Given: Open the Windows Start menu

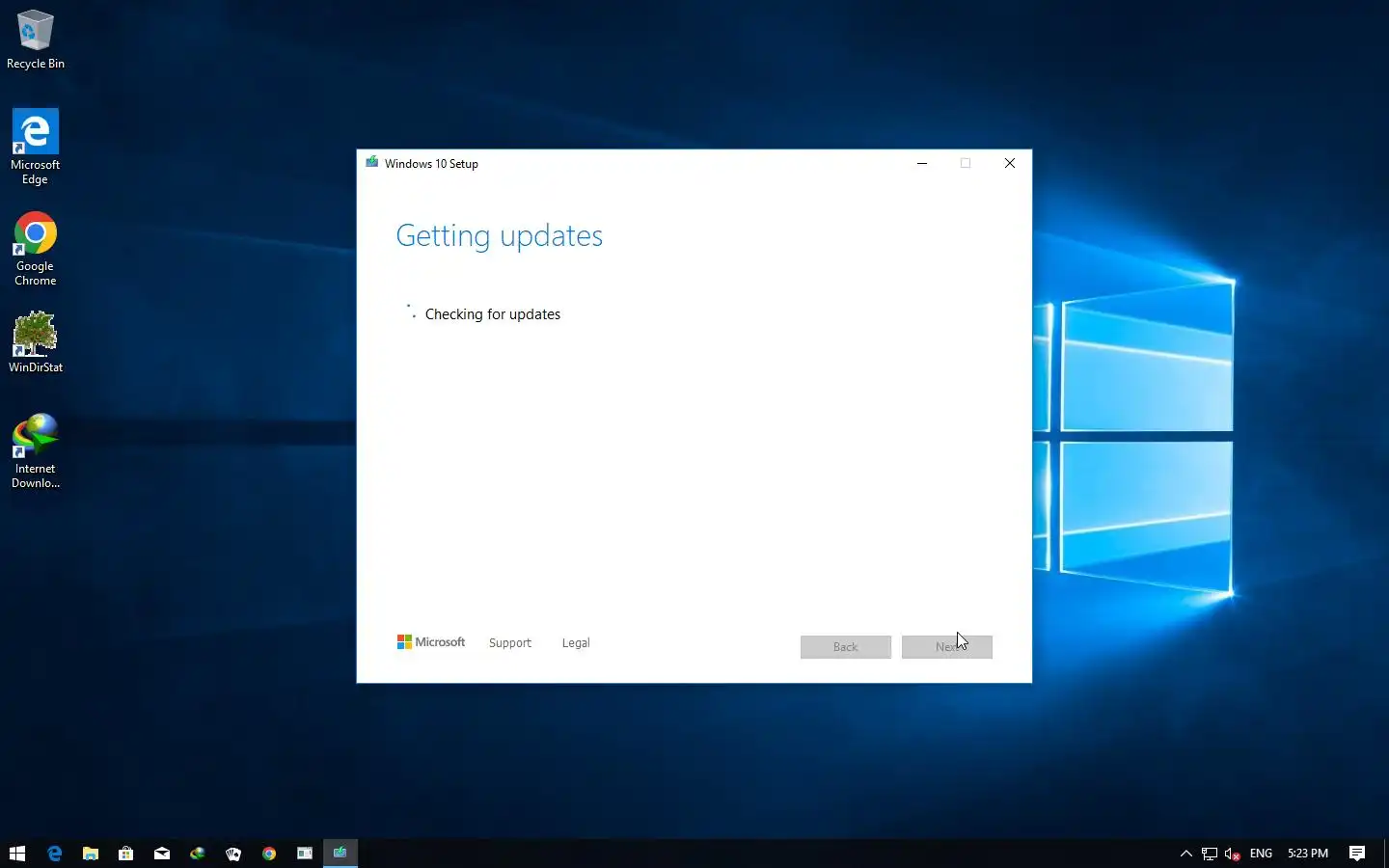Looking at the screenshot, I should [x=17, y=854].
